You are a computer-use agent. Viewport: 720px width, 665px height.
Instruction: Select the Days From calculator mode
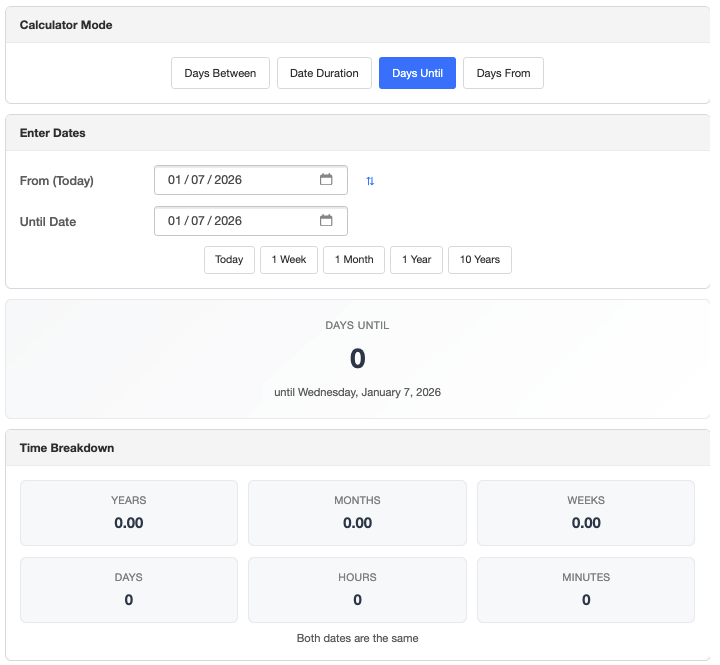[x=503, y=73]
